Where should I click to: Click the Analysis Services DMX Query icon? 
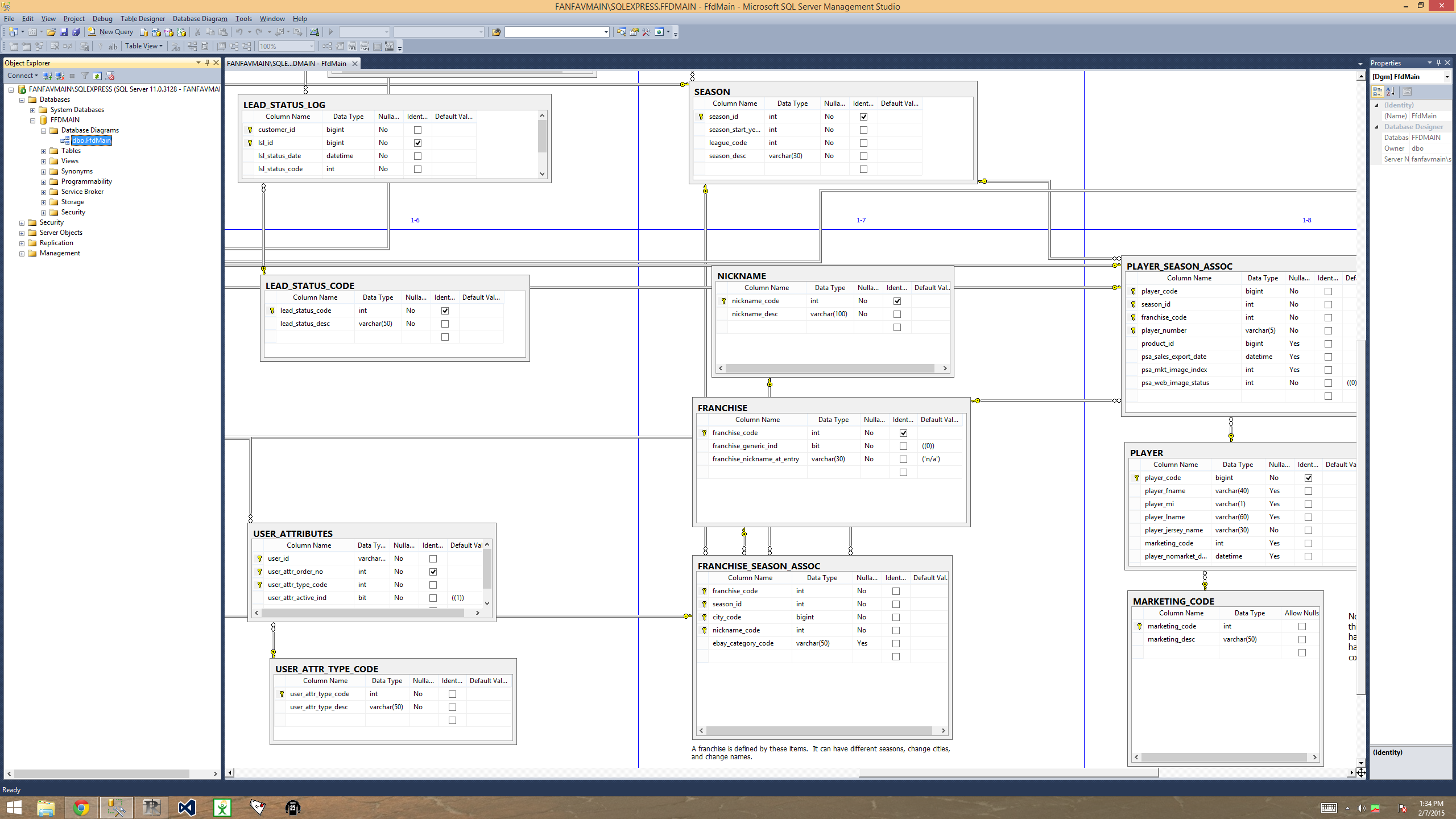click(x=168, y=32)
